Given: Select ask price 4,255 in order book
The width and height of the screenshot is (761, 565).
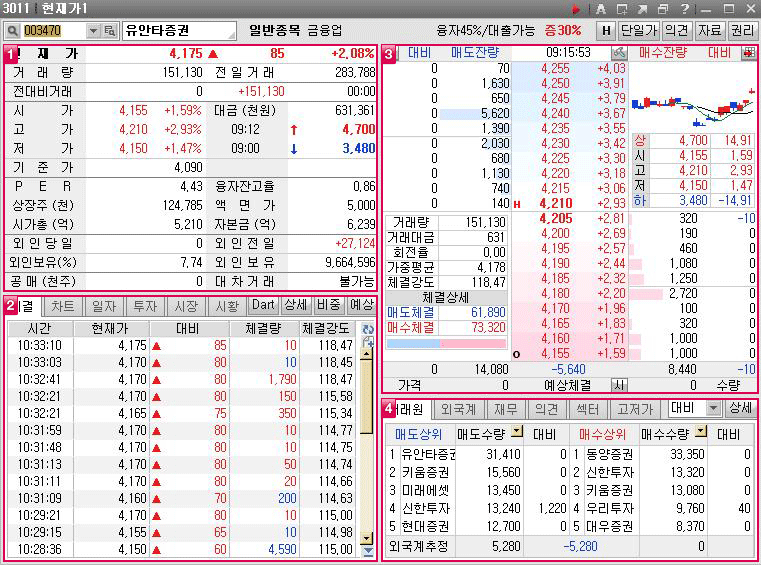Looking at the screenshot, I should point(556,69).
